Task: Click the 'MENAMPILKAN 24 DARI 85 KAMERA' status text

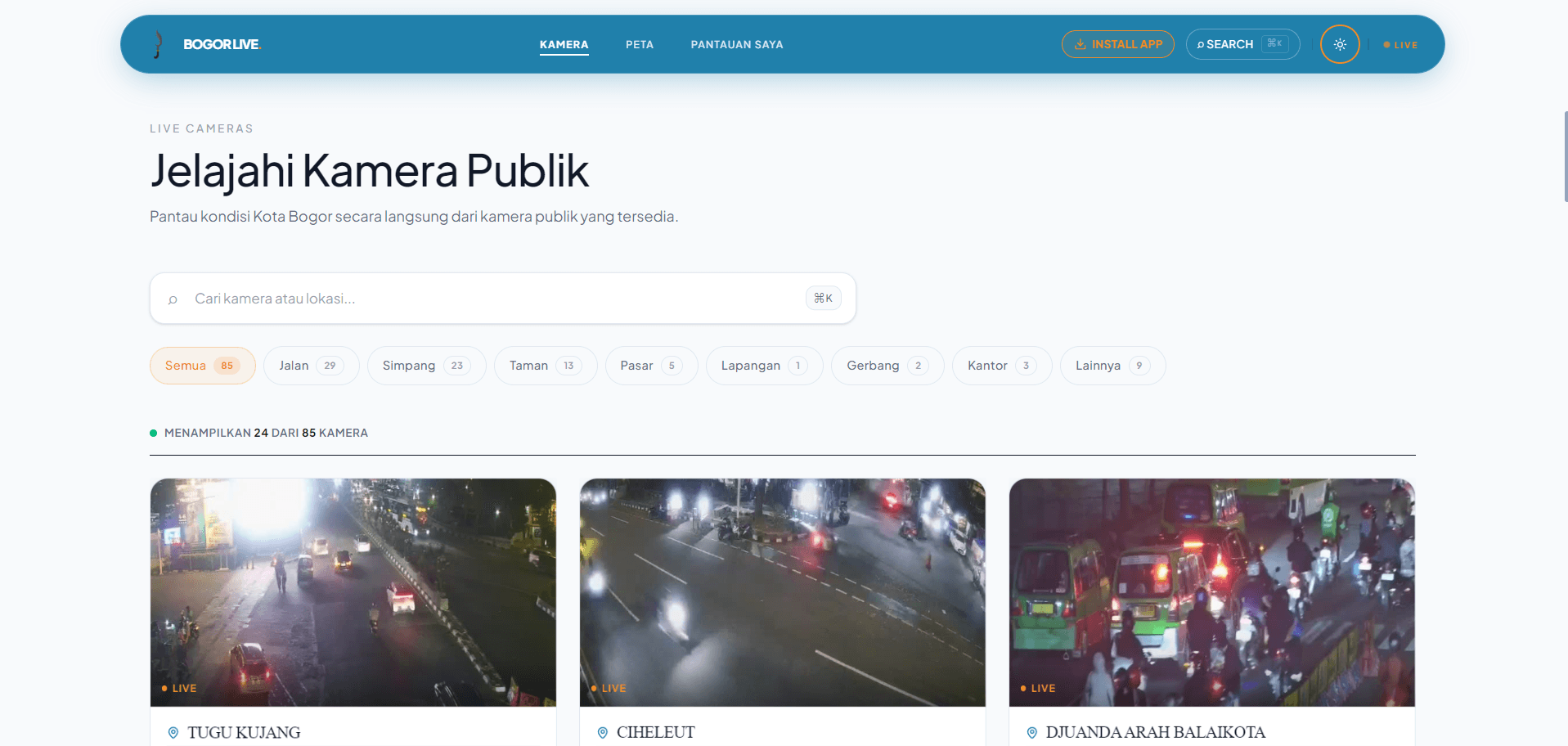Action: pyautogui.click(x=266, y=433)
